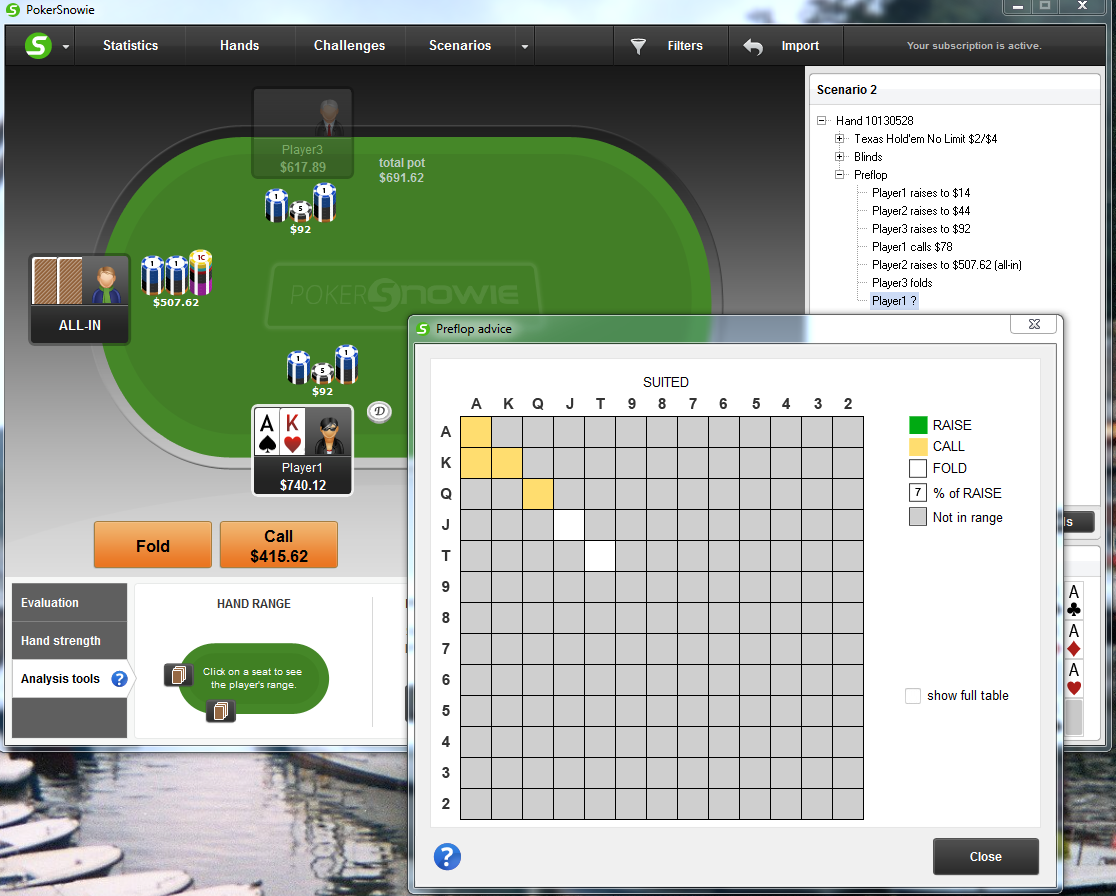Expand the Blinds tree node

tap(839, 157)
